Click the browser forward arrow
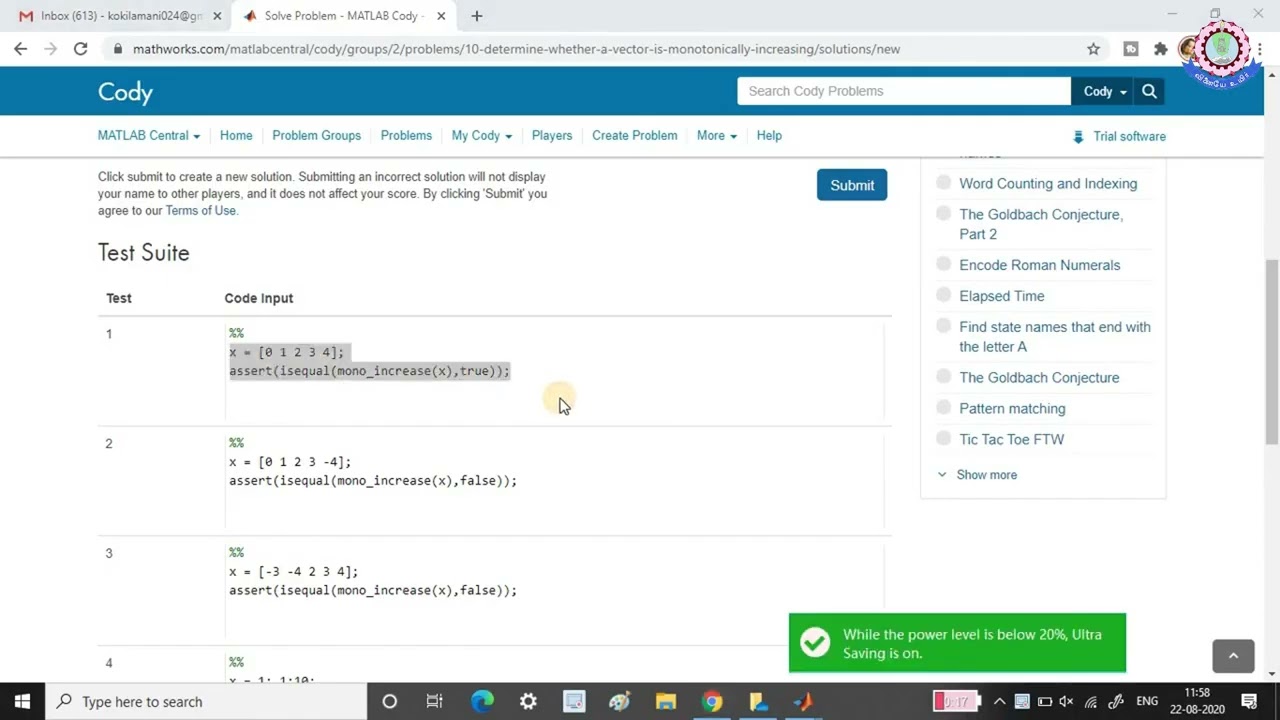The image size is (1280, 720). [50, 49]
